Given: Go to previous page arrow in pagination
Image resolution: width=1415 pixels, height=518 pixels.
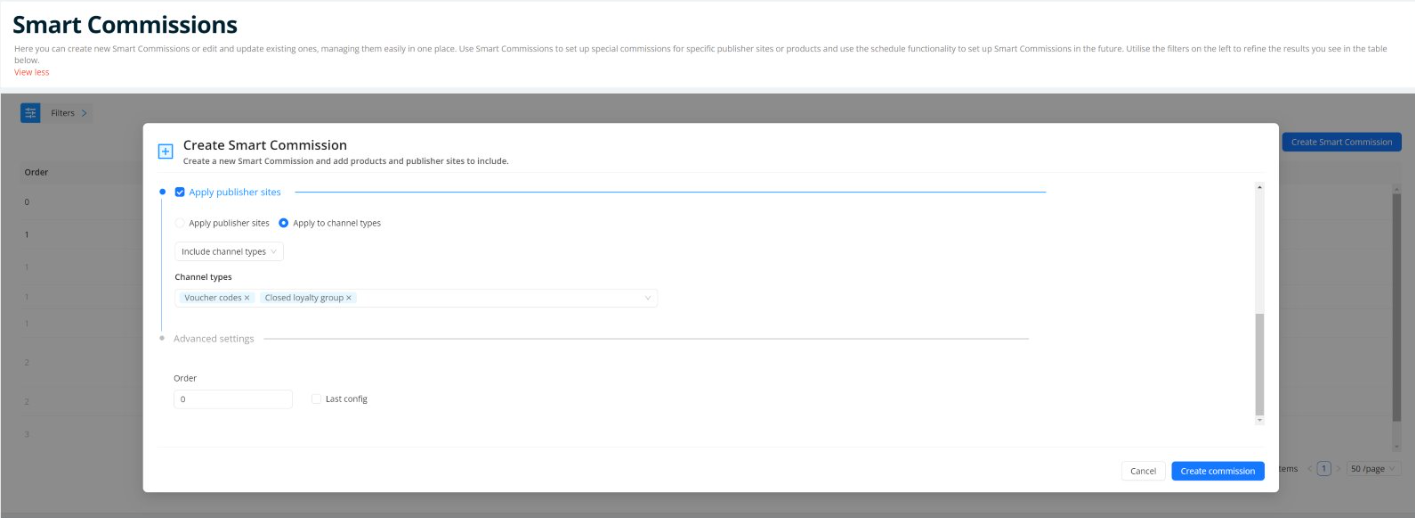Looking at the screenshot, I should 1309,468.
